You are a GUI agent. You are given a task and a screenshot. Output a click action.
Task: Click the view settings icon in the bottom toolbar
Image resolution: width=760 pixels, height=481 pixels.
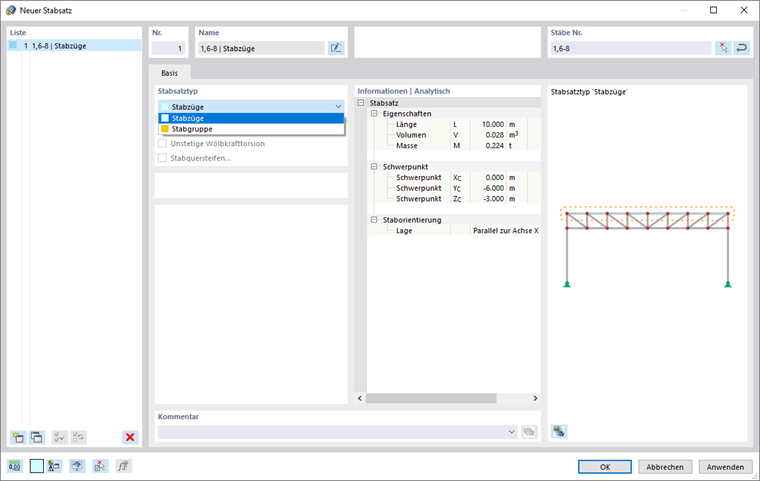[x=77, y=466]
